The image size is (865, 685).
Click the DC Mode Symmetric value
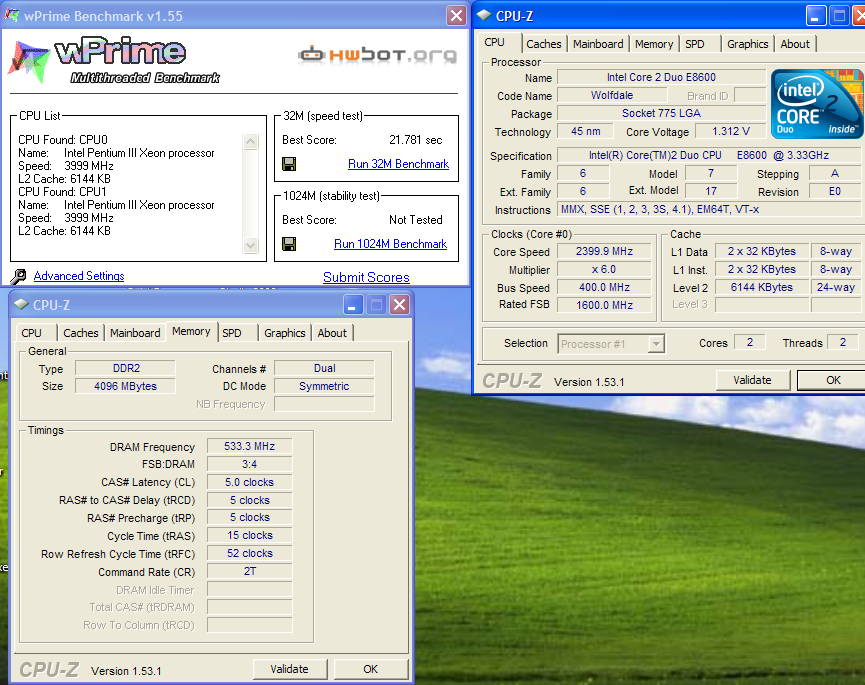click(324, 387)
